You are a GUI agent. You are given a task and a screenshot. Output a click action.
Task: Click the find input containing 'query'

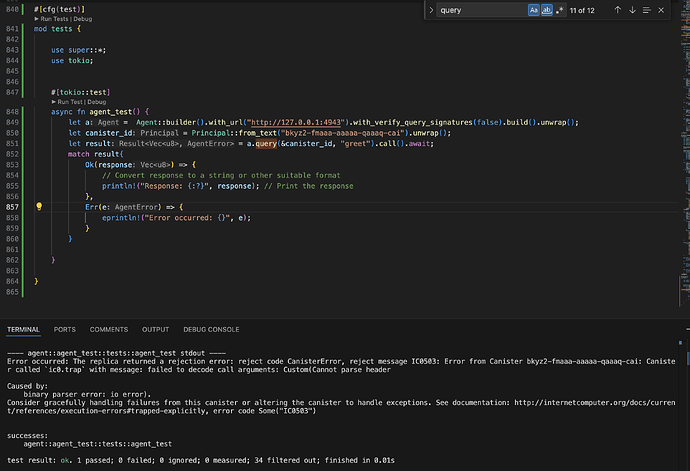[482, 10]
